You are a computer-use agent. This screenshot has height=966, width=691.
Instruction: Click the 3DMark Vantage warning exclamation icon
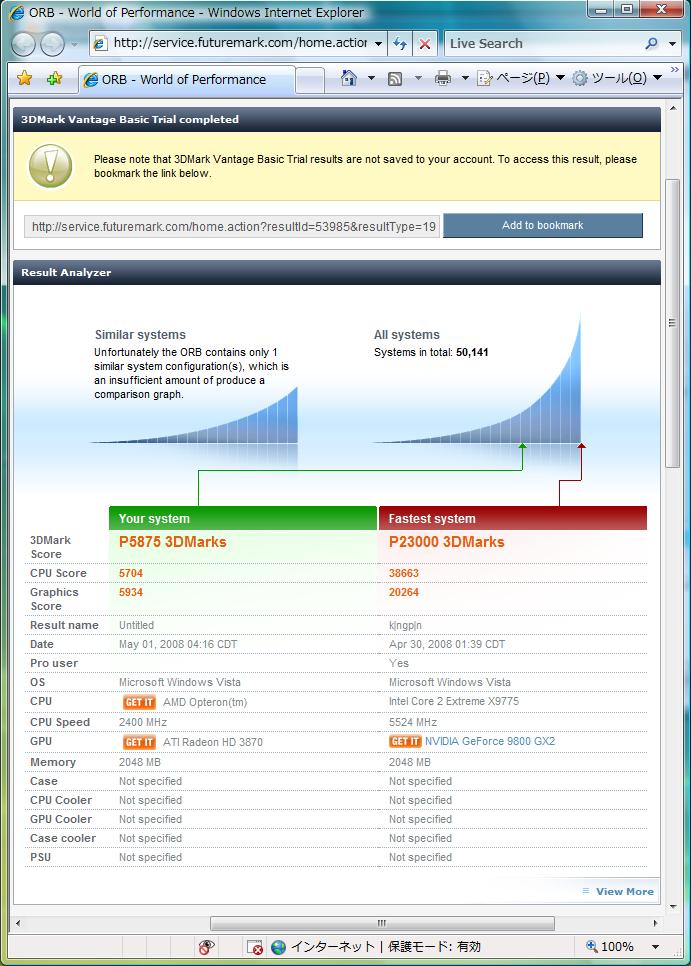(x=51, y=166)
